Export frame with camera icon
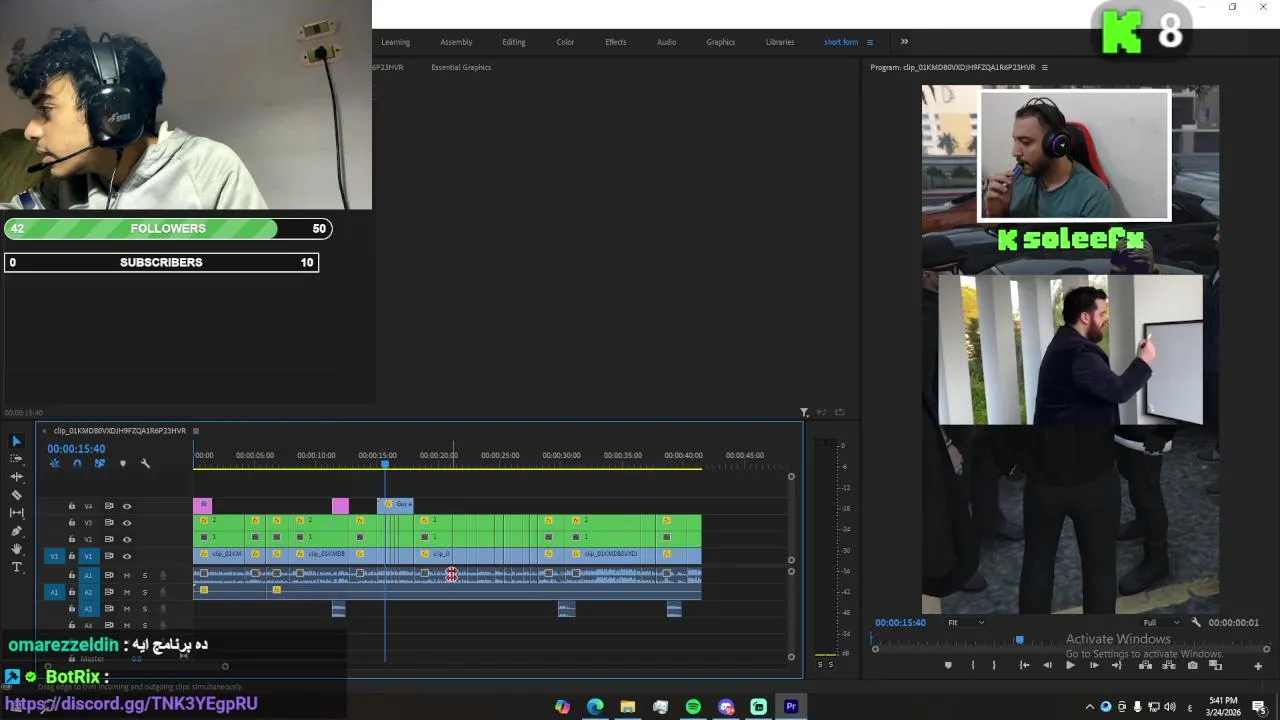This screenshot has width=1280, height=720. coord(1192,665)
